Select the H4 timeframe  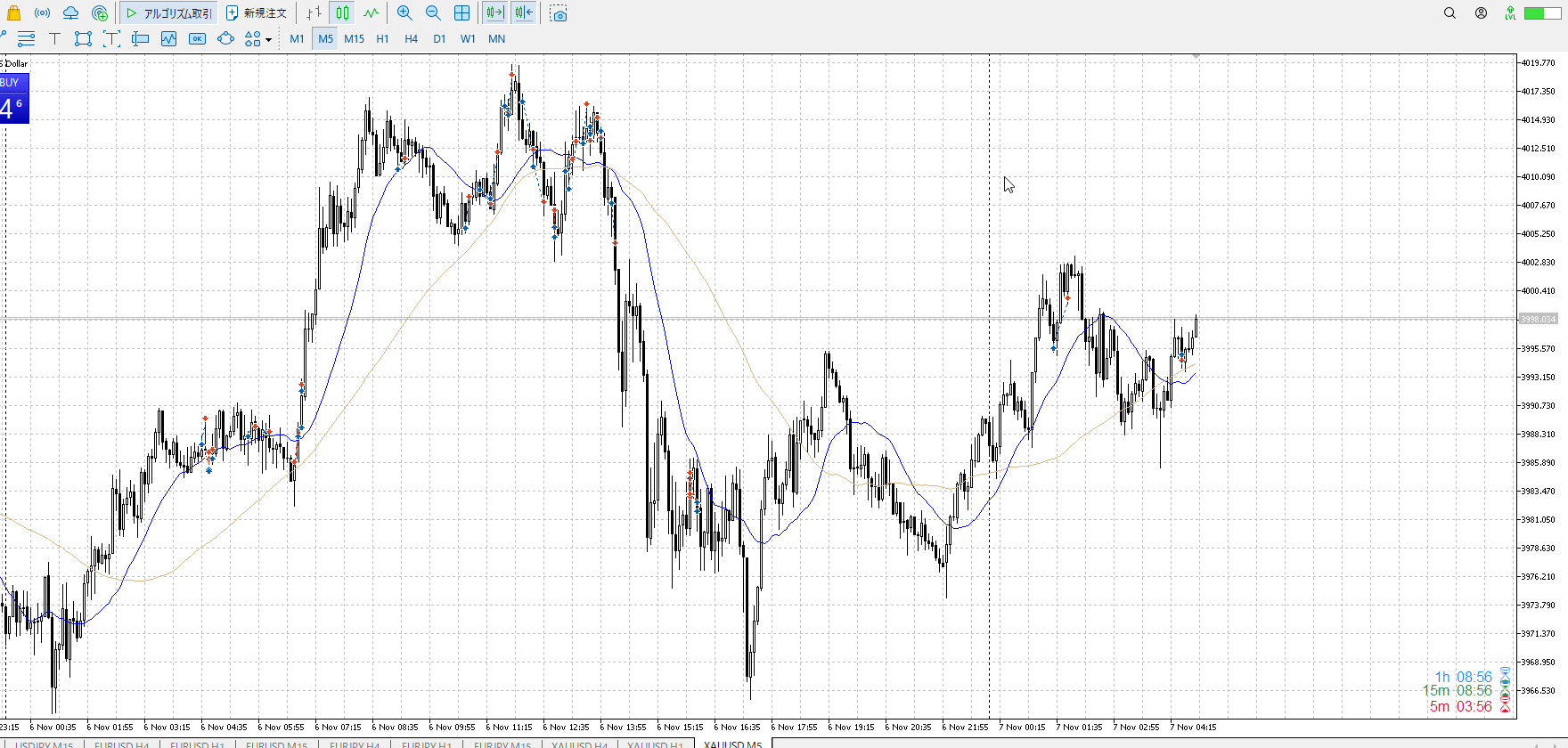pos(411,38)
